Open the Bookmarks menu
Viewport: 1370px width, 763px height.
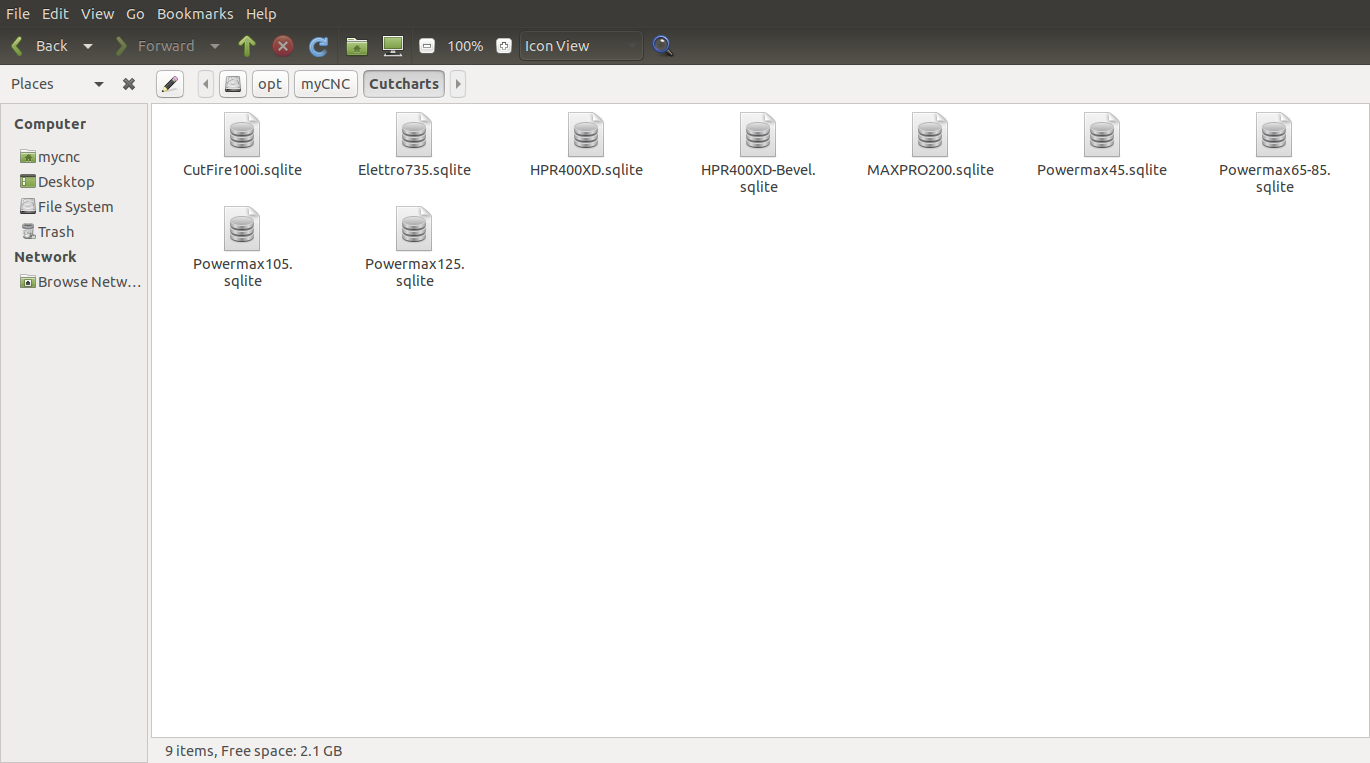click(195, 14)
